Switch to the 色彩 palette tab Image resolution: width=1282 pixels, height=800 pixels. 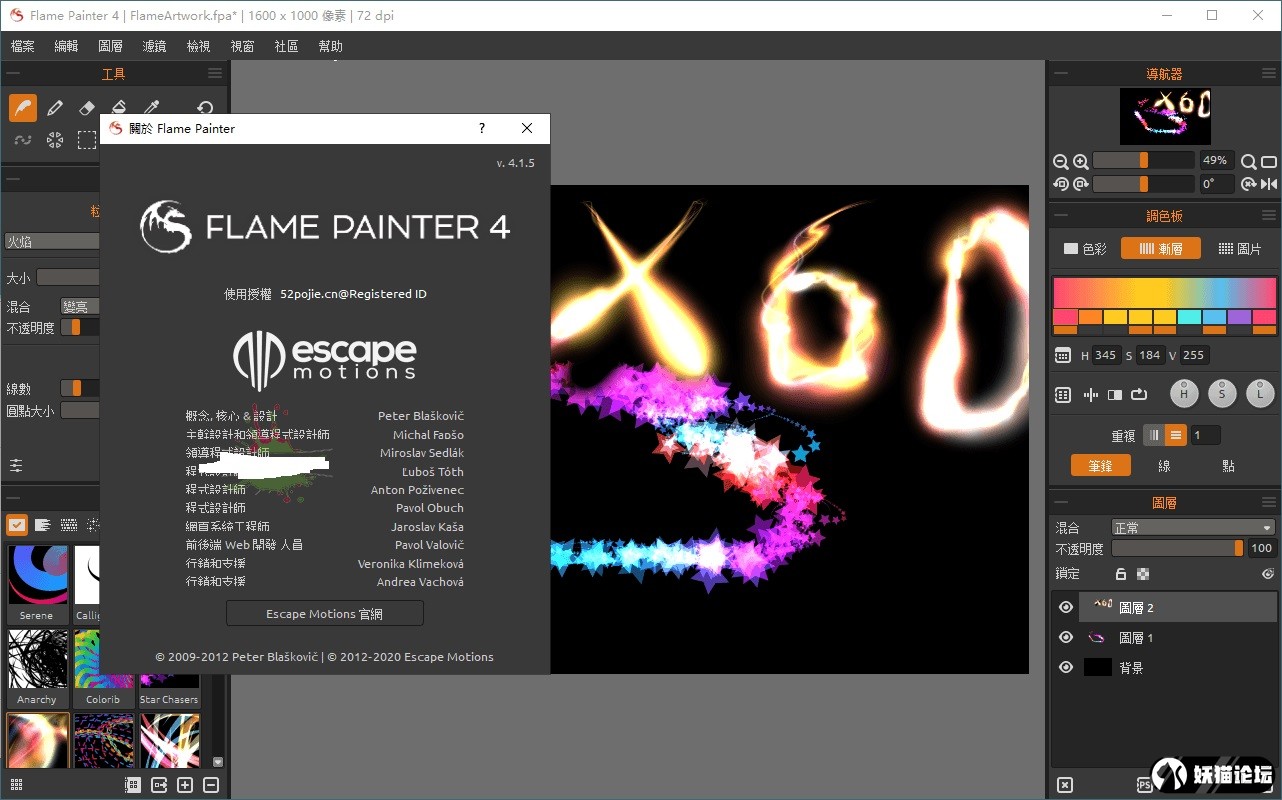[x=1085, y=248]
